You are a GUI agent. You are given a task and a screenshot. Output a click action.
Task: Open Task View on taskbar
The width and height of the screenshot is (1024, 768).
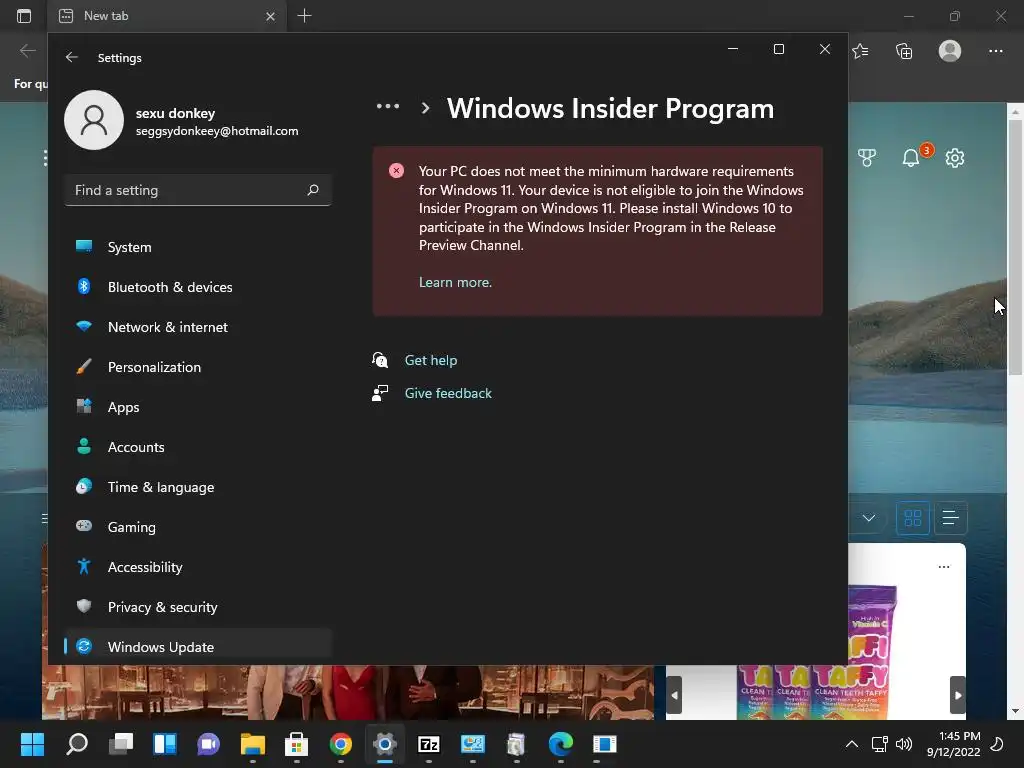[x=121, y=744]
